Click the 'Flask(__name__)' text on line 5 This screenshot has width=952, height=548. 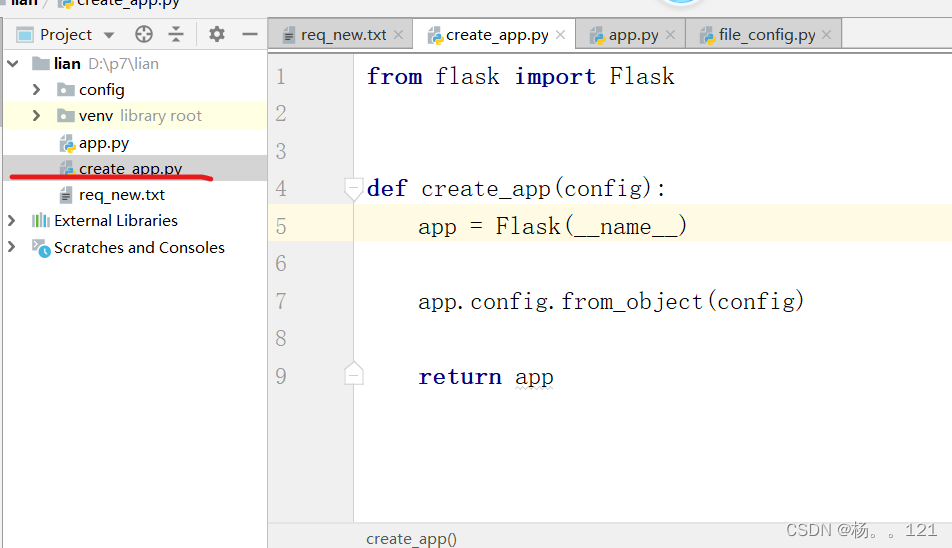(x=591, y=226)
